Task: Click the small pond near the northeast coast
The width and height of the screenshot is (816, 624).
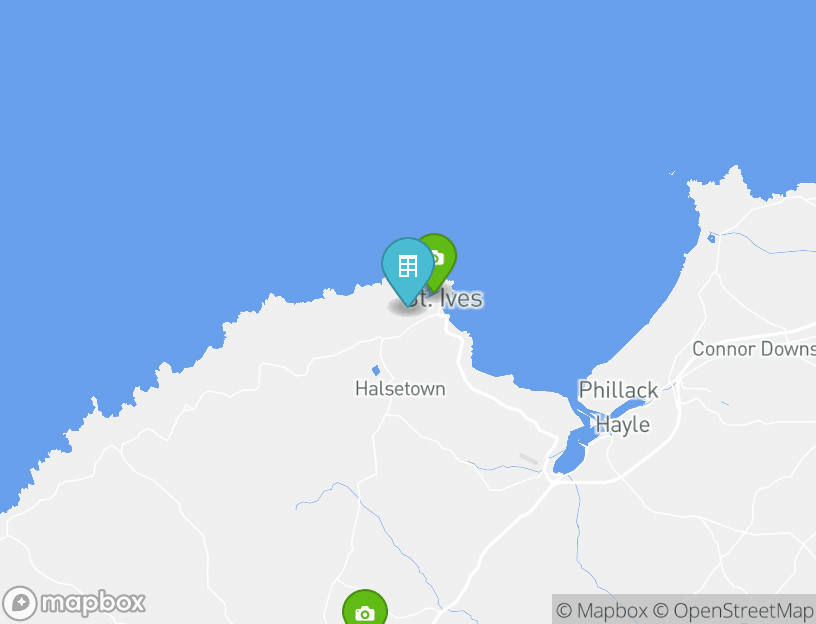Action: [711, 238]
